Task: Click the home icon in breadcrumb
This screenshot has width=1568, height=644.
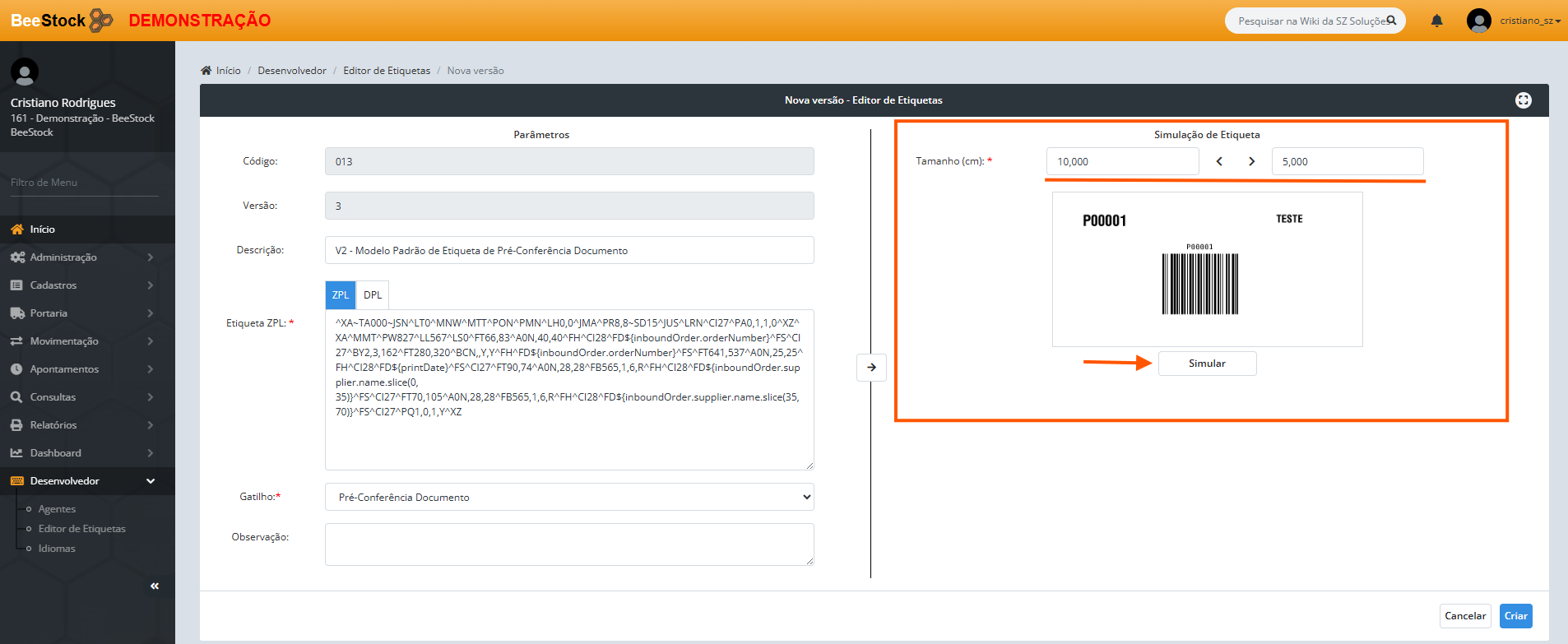Action: 206,71
